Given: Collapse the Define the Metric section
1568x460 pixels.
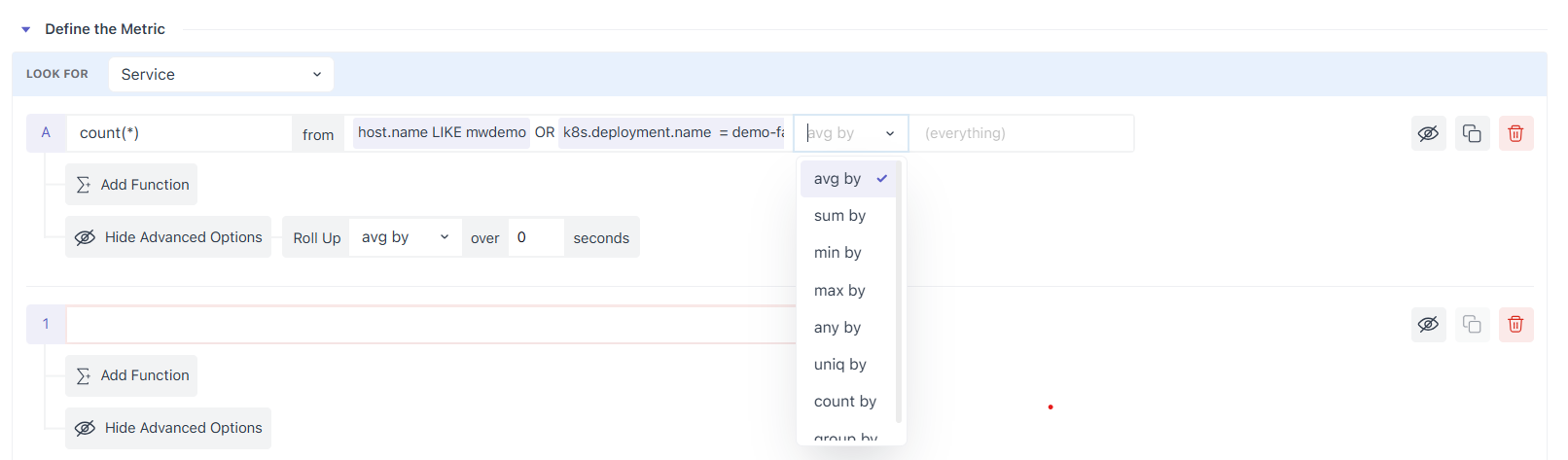Looking at the screenshot, I should click(26, 29).
